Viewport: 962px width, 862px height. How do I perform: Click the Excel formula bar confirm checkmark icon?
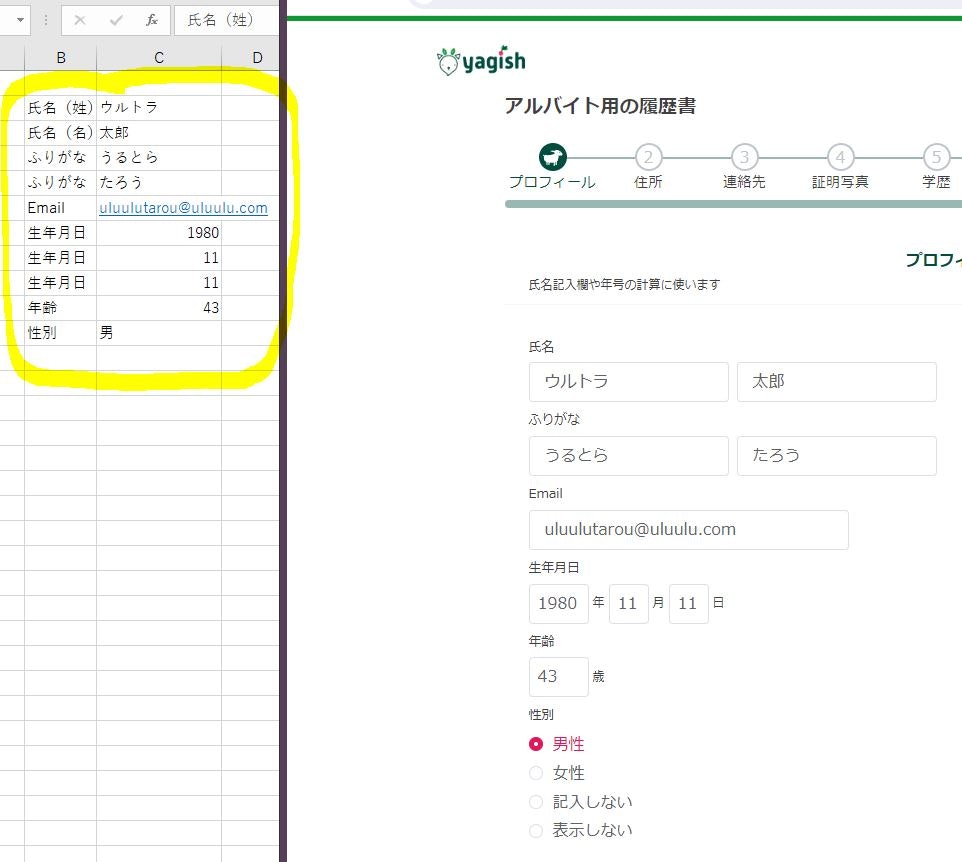point(116,20)
